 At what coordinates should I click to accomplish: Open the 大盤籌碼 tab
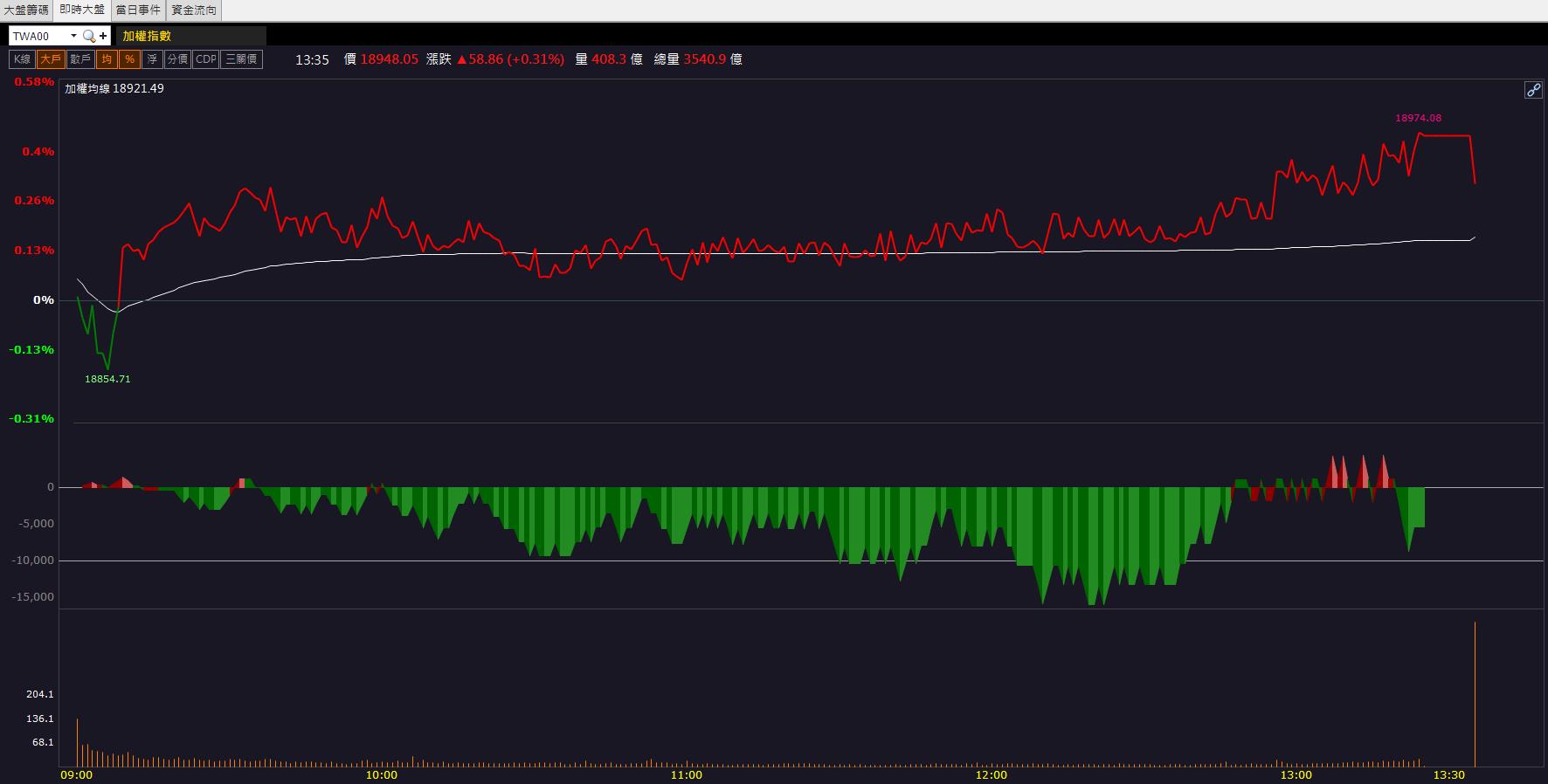pyautogui.click(x=26, y=10)
